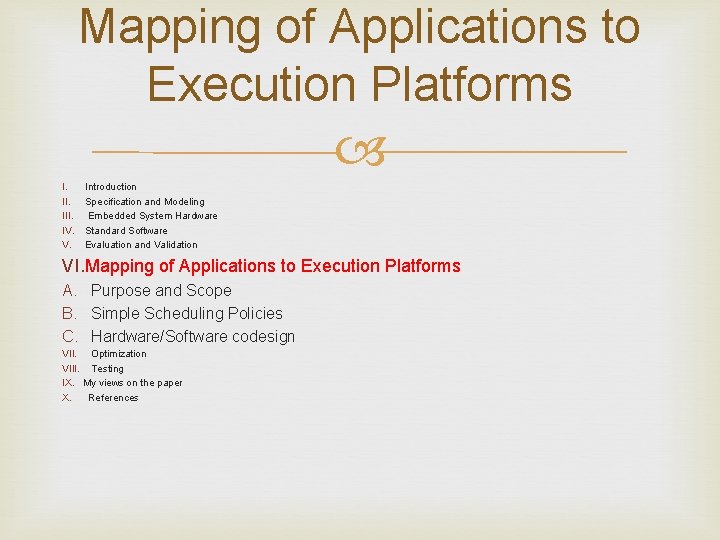Viewport: 720px width, 540px height.
Task: Click the 'Purpose and Scope' sub-item
Action: 161,291
